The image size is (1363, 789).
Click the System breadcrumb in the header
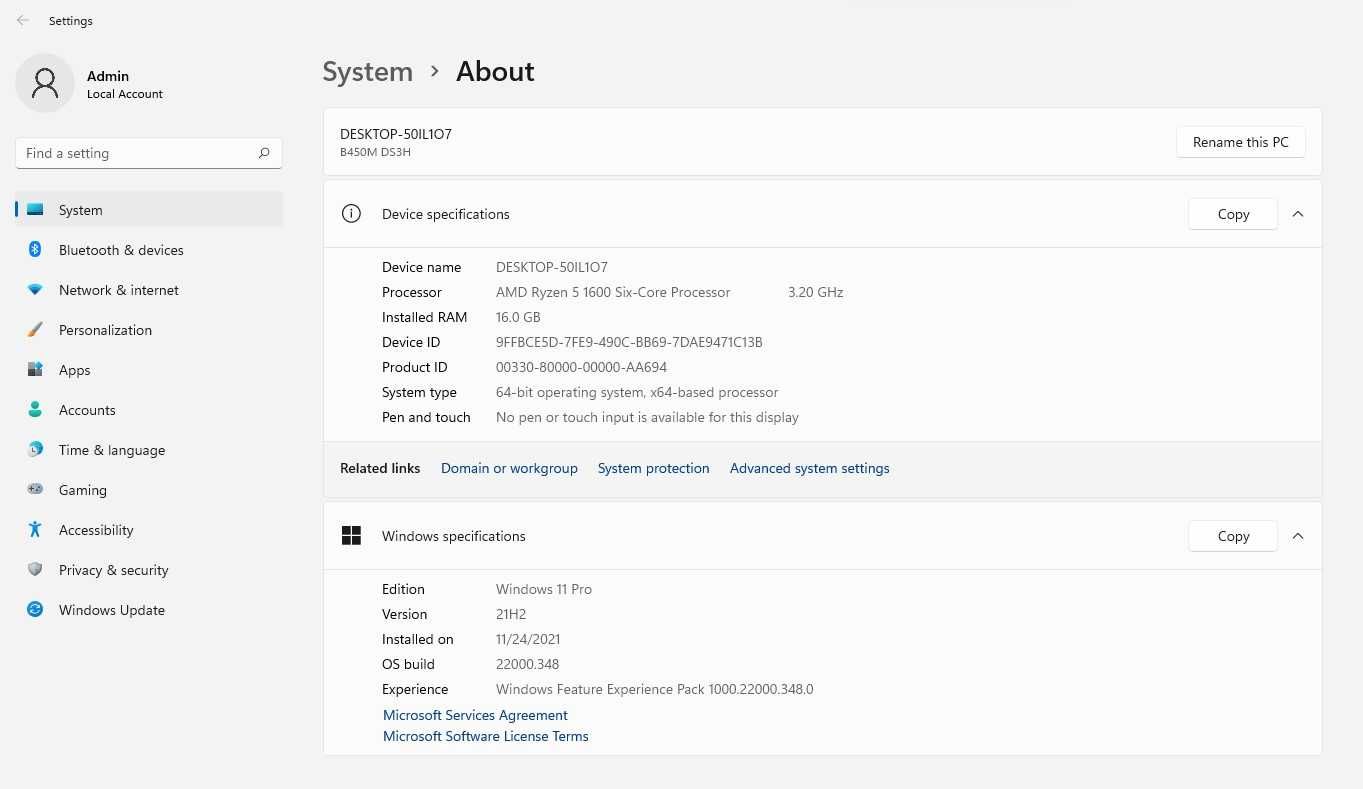[x=367, y=72]
